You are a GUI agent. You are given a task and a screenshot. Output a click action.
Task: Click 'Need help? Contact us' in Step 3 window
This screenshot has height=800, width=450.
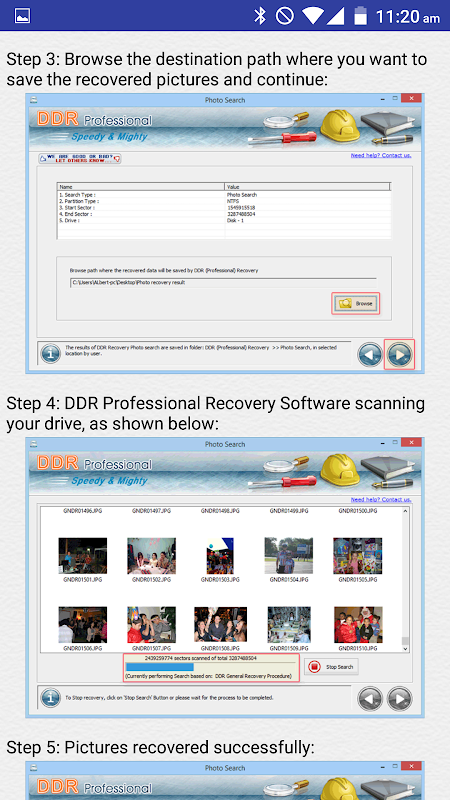[x=381, y=155]
